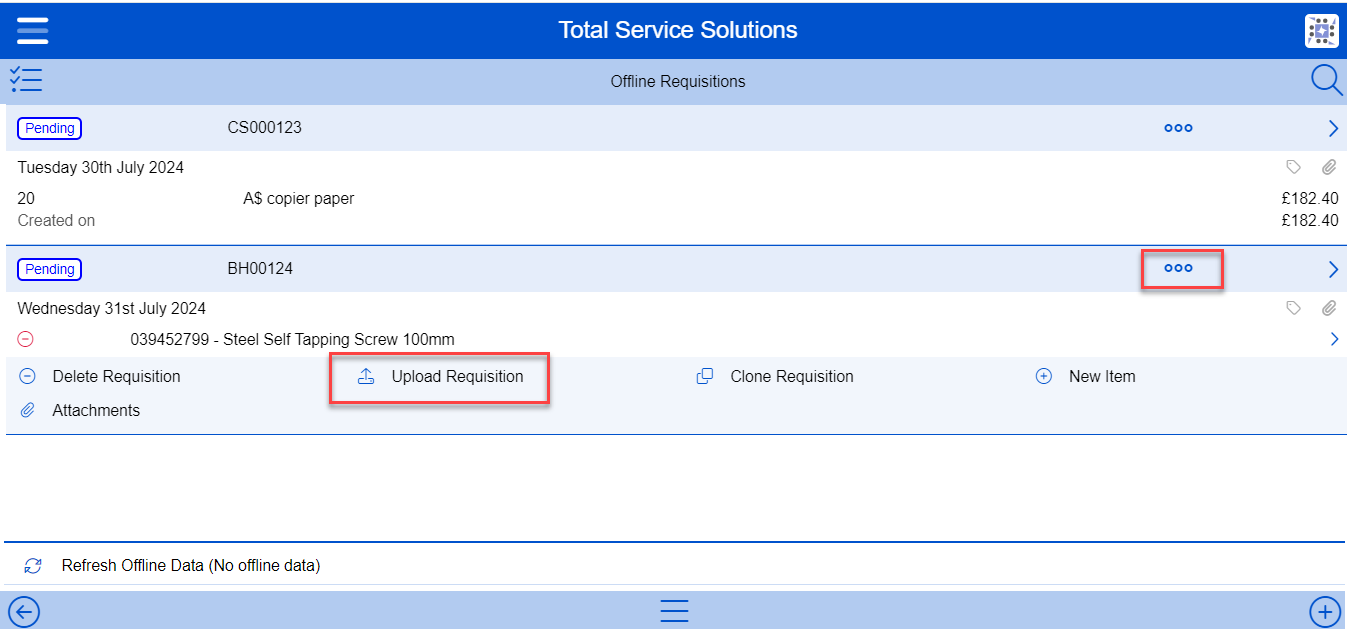
Task: Click the paperclip icon for the 31st July requisition
Action: click(1328, 309)
